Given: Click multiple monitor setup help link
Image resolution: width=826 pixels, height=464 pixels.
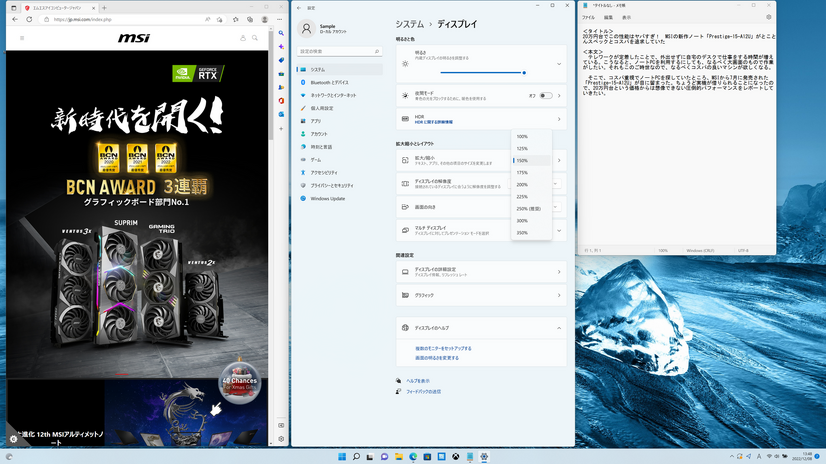Looking at the screenshot, I should (x=443, y=349).
